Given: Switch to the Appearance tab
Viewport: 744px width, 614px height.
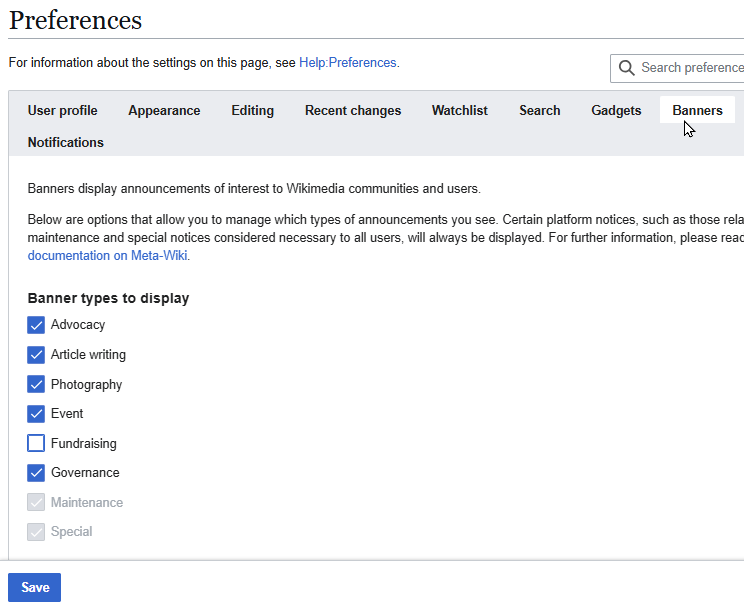Looking at the screenshot, I should point(164,111).
